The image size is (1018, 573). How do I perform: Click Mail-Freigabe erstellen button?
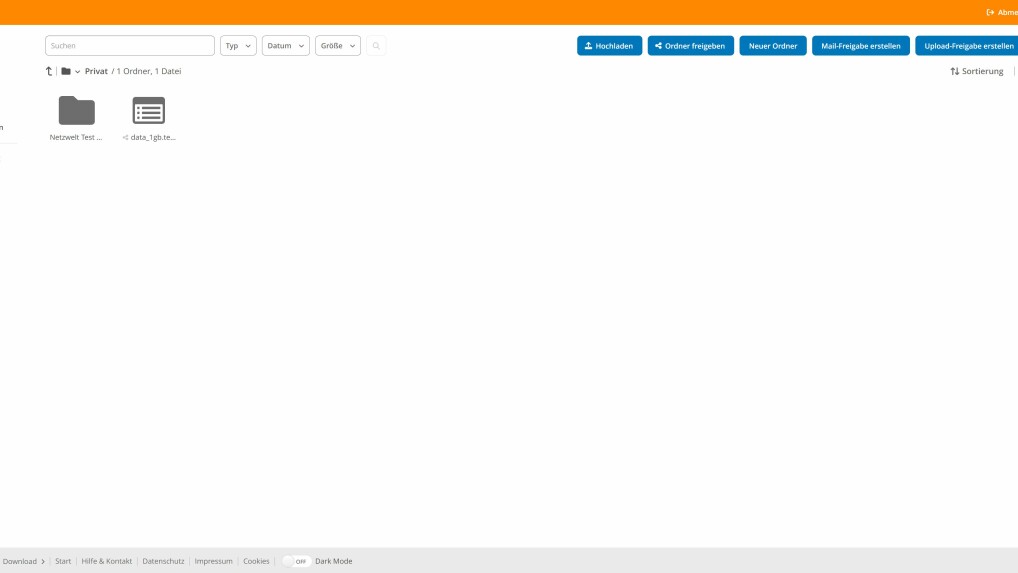(860, 46)
